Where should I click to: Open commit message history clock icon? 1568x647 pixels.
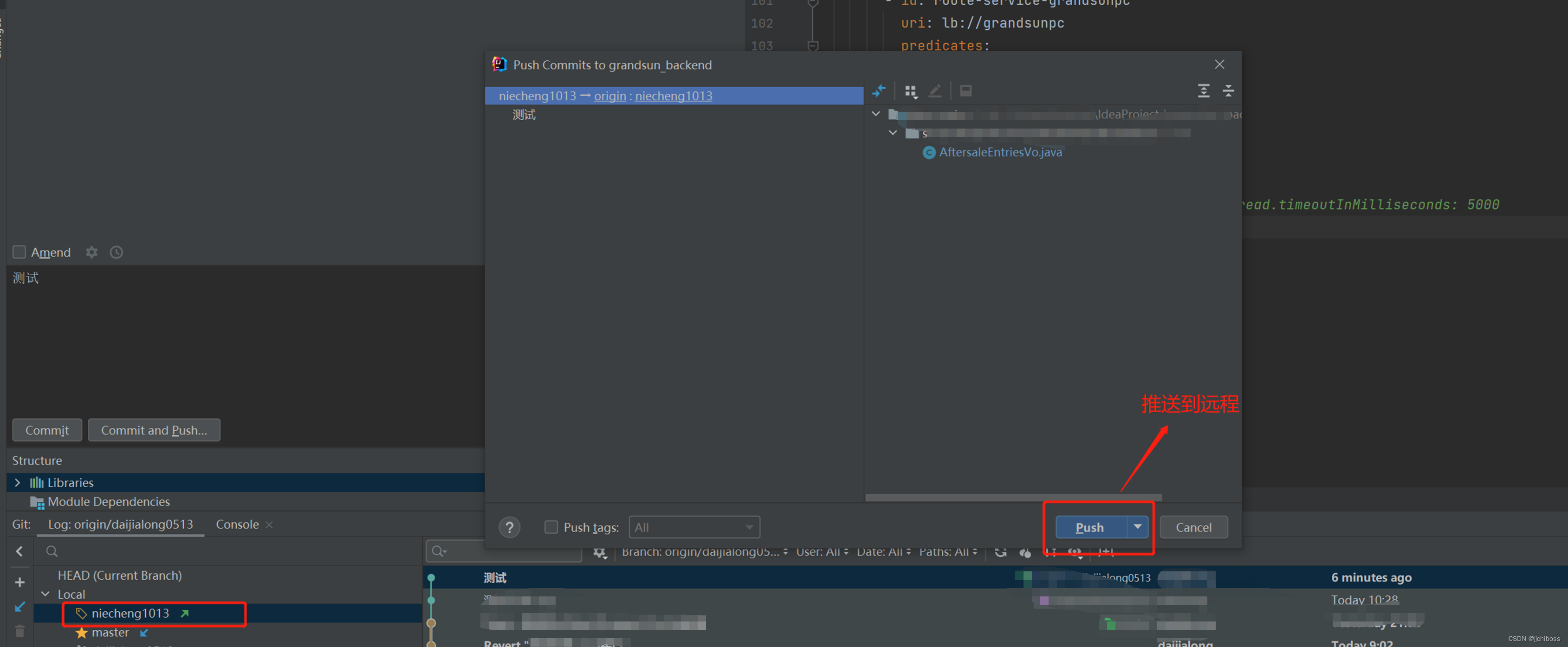(116, 252)
